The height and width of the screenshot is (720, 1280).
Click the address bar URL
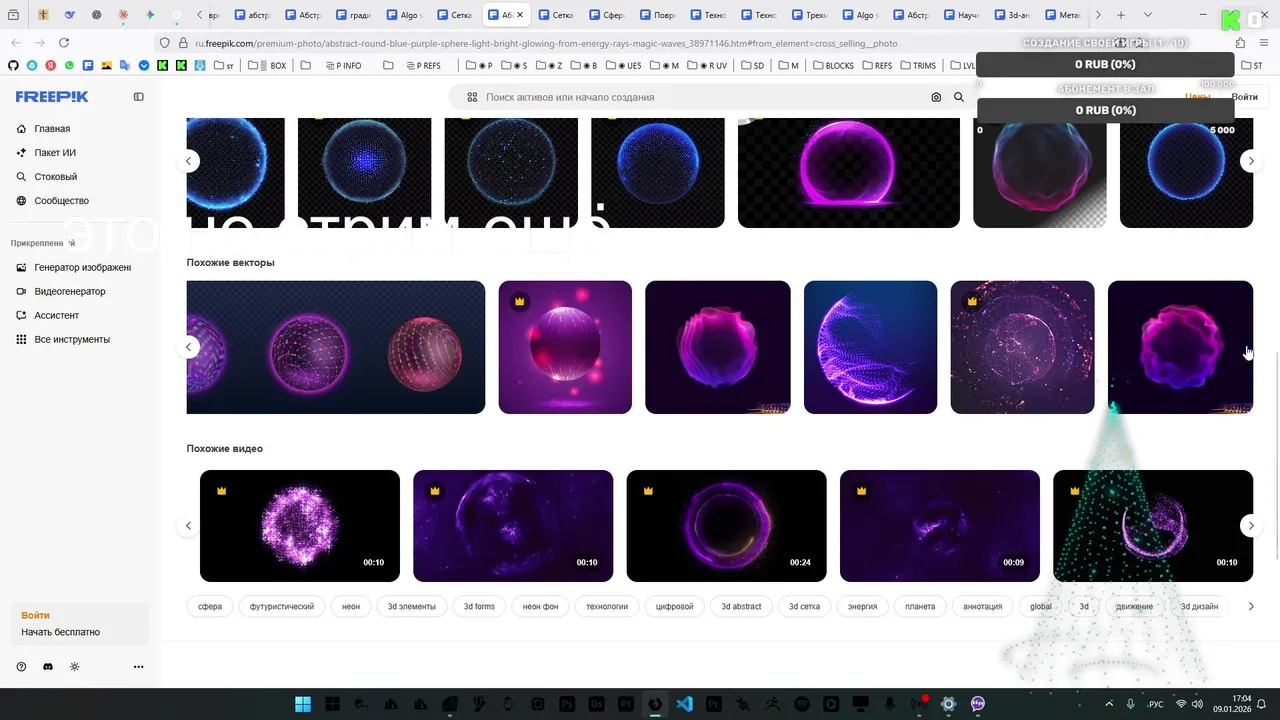tap(546, 43)
